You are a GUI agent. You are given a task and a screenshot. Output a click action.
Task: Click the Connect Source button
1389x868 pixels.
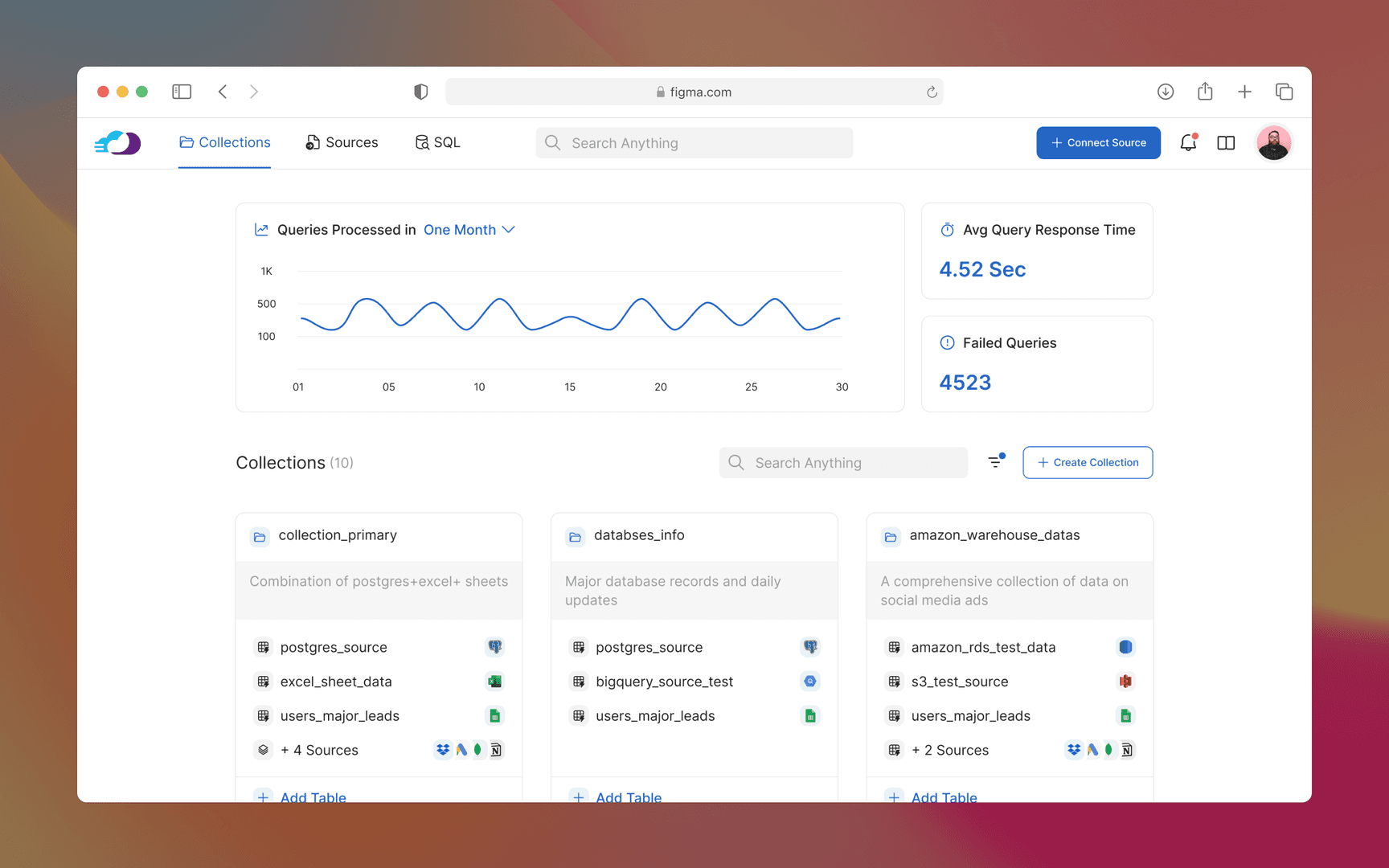[1098, 142]
